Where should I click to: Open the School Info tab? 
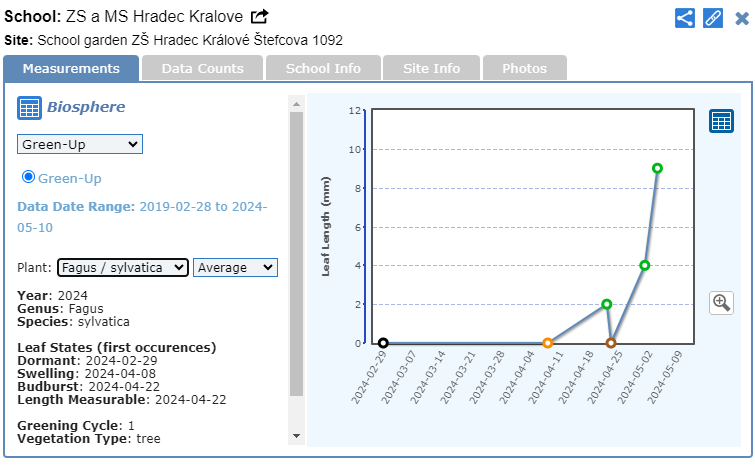[x=323, y=68]
